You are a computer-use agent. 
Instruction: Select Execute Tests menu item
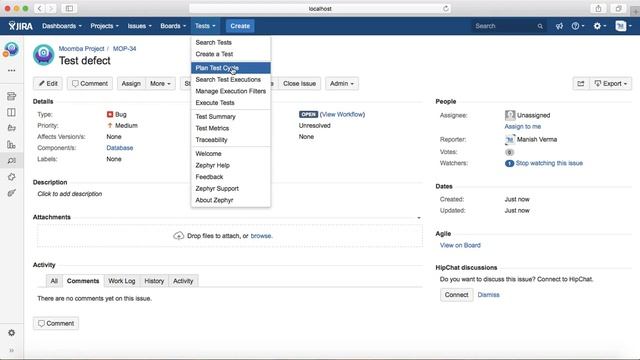pos(231,102)
